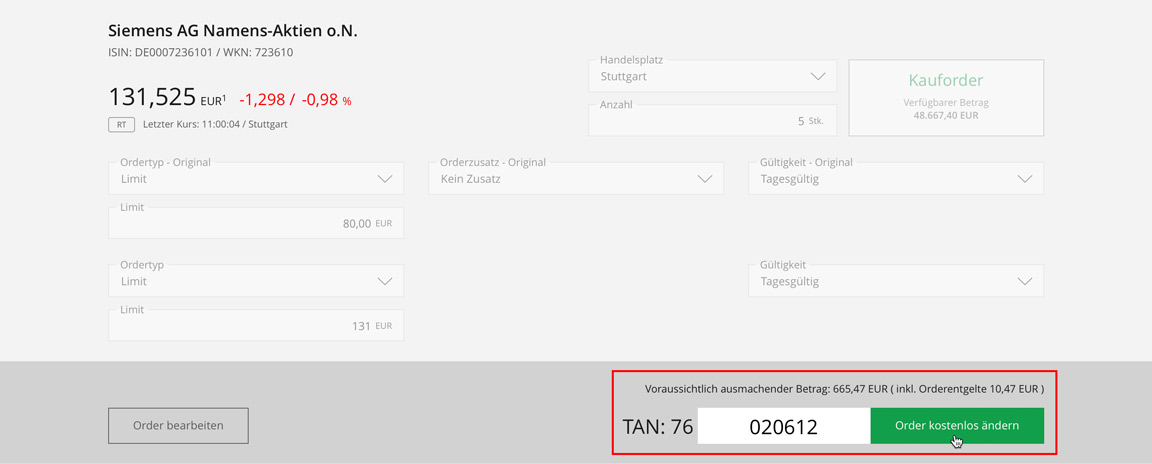This screenshot has height=464, width=1152.
Task: Click the TAN: 76 label
Action: (x=658, y=427)
